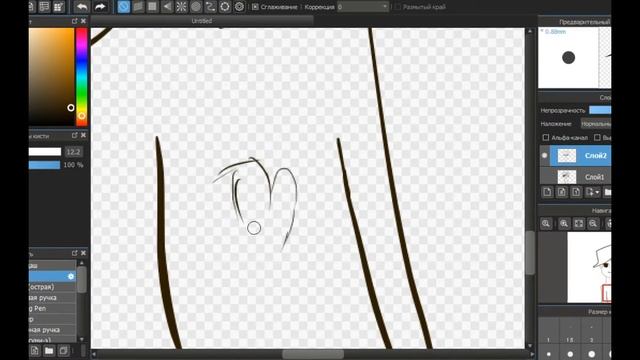Select the parallel lines snap icon
This screenshot has width=640, height=360.
coord(138,7)
